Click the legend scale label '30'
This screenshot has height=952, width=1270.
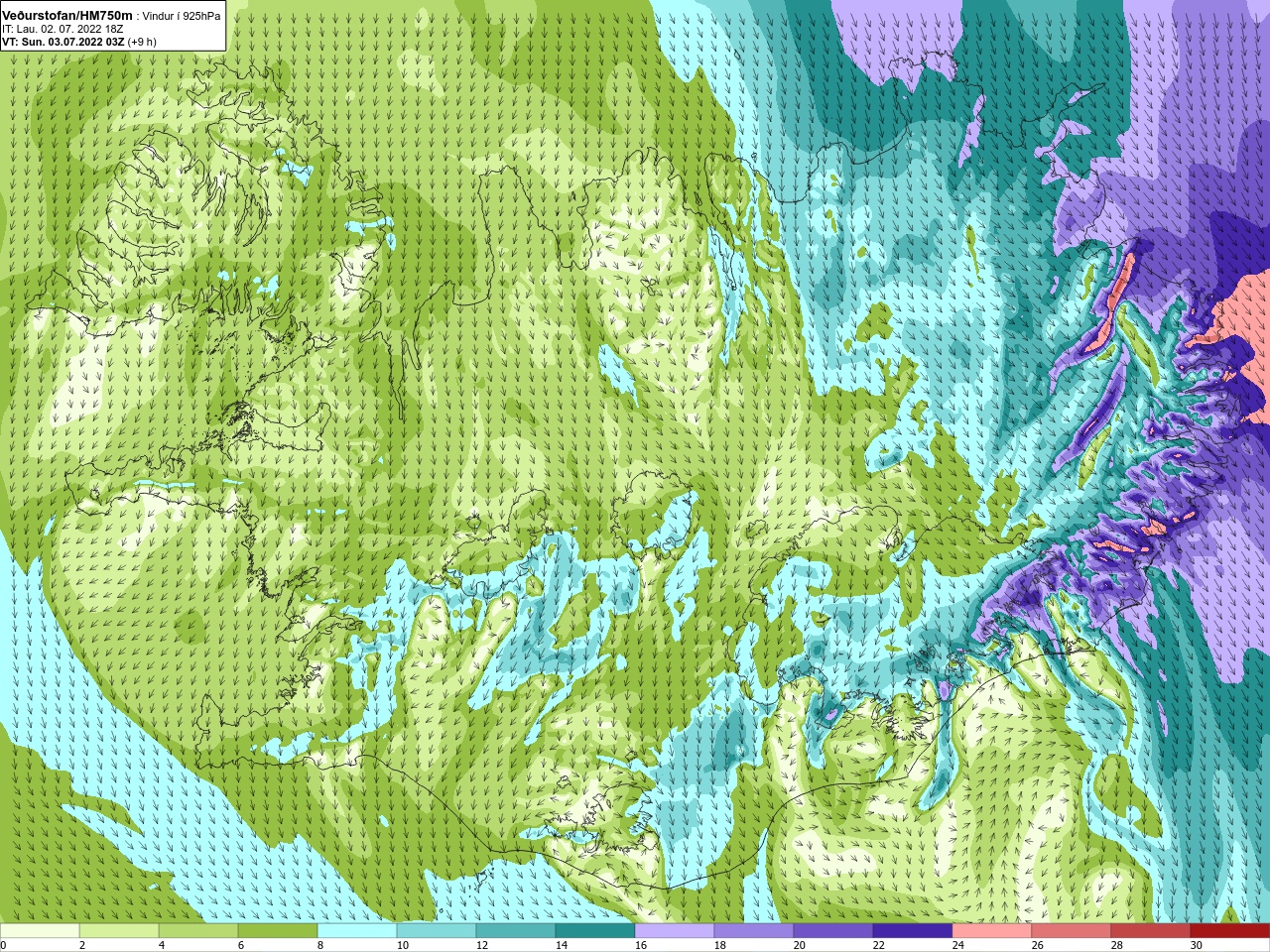click(x=1197, y=945)
